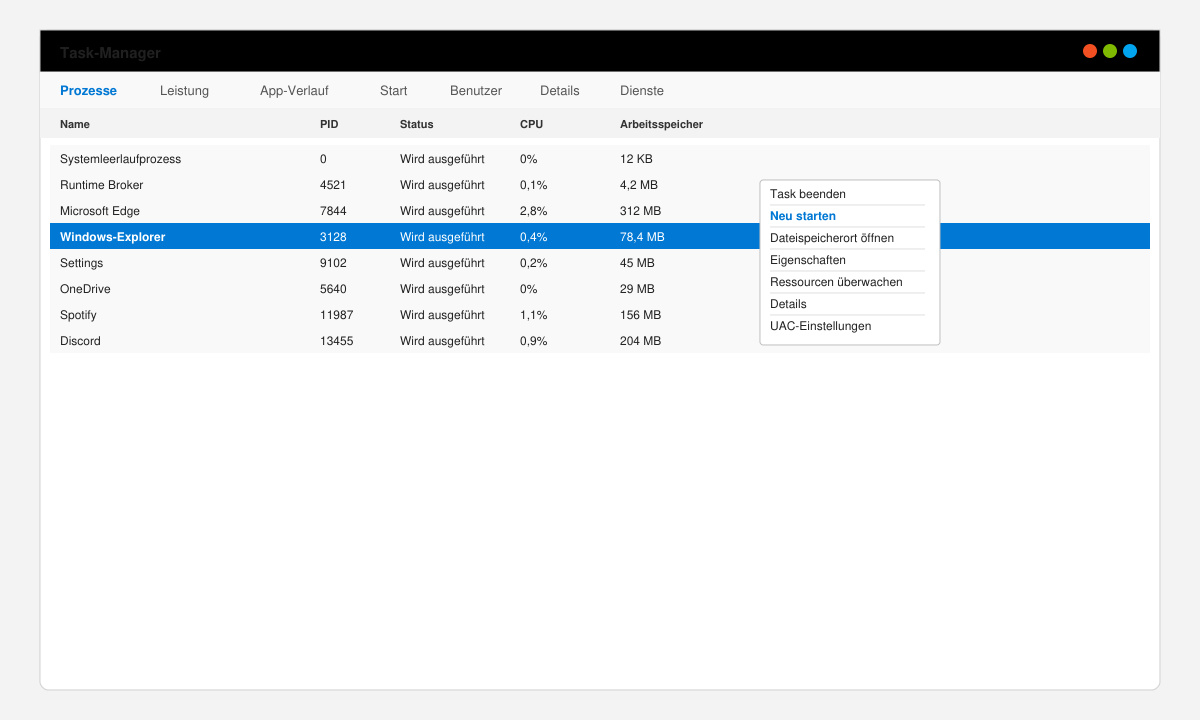1200x720 pixels.
Task: Click the 12 KB memory value
Action: click(636, 159)
